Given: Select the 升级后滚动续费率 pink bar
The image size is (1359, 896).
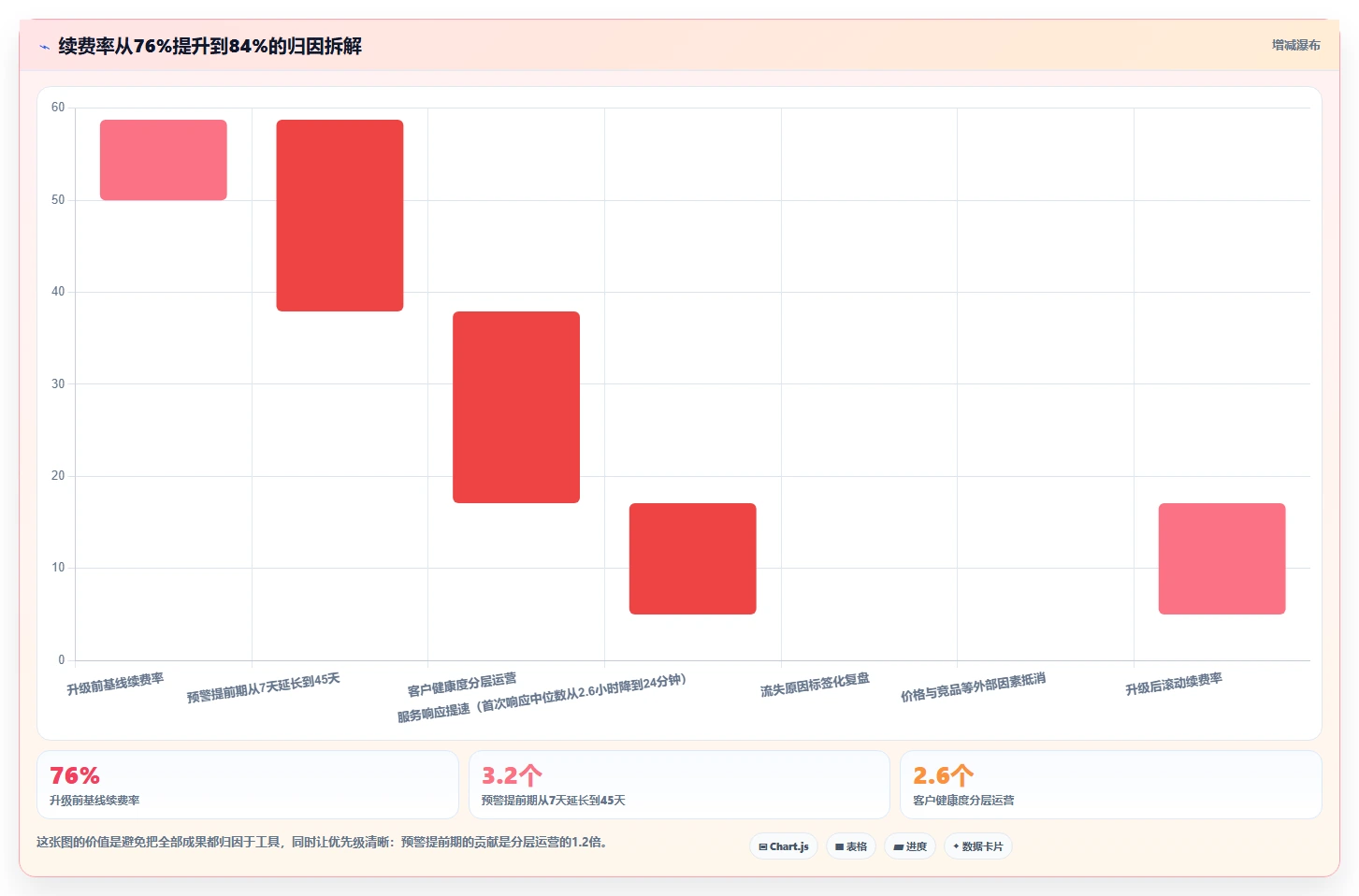Looking at the screenshot, I should click(x=1222, y=558).
